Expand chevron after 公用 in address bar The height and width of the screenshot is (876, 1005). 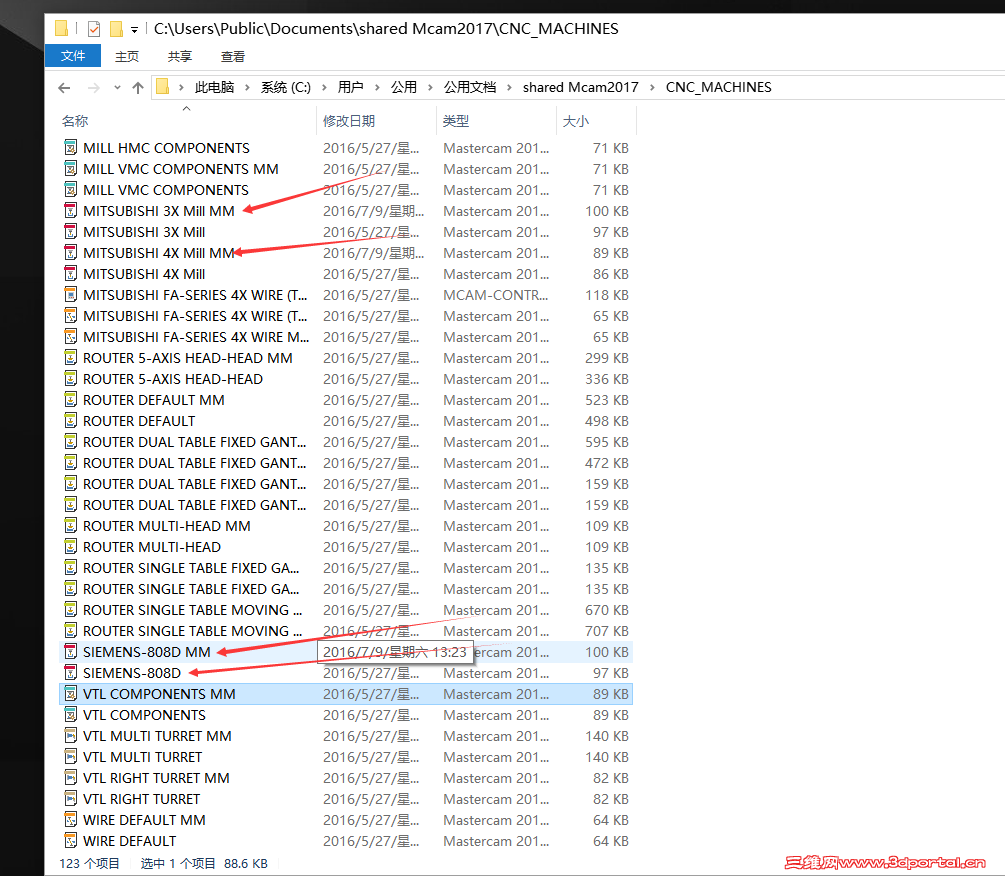[430, 88]
